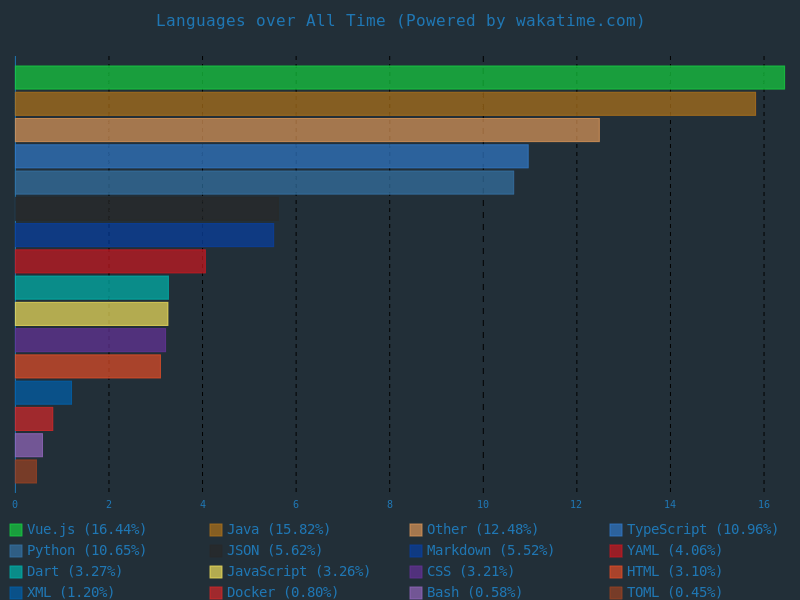Click the shortest bar at chart bottom
The height and width of the screenshot is (600, 800).
(x=26, y=471)
